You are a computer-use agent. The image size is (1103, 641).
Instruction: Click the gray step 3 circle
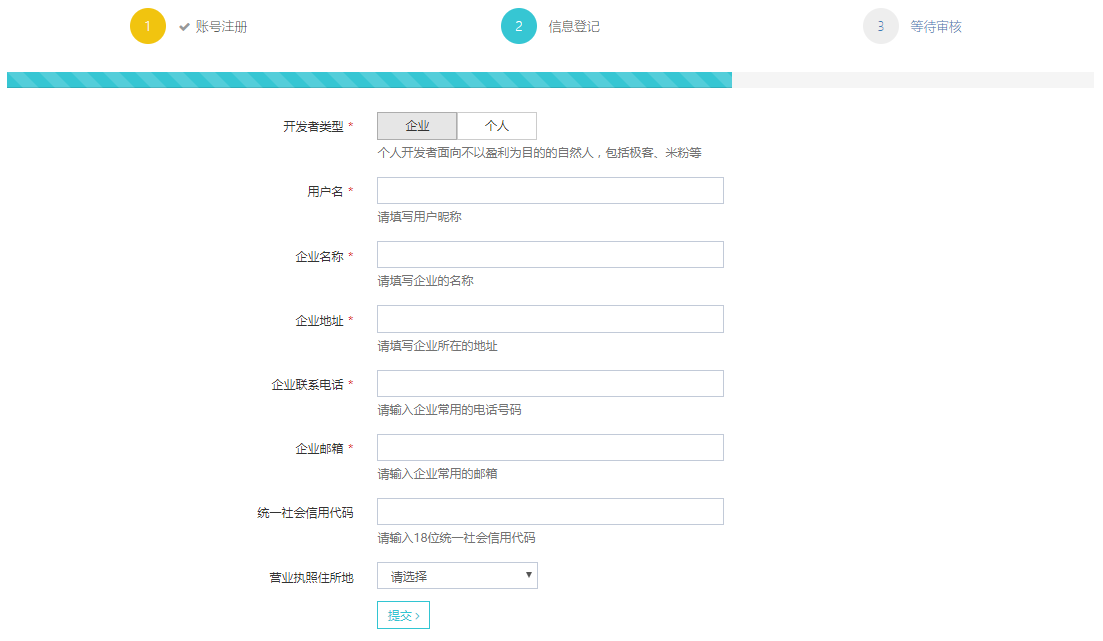(x=880, y=27)
